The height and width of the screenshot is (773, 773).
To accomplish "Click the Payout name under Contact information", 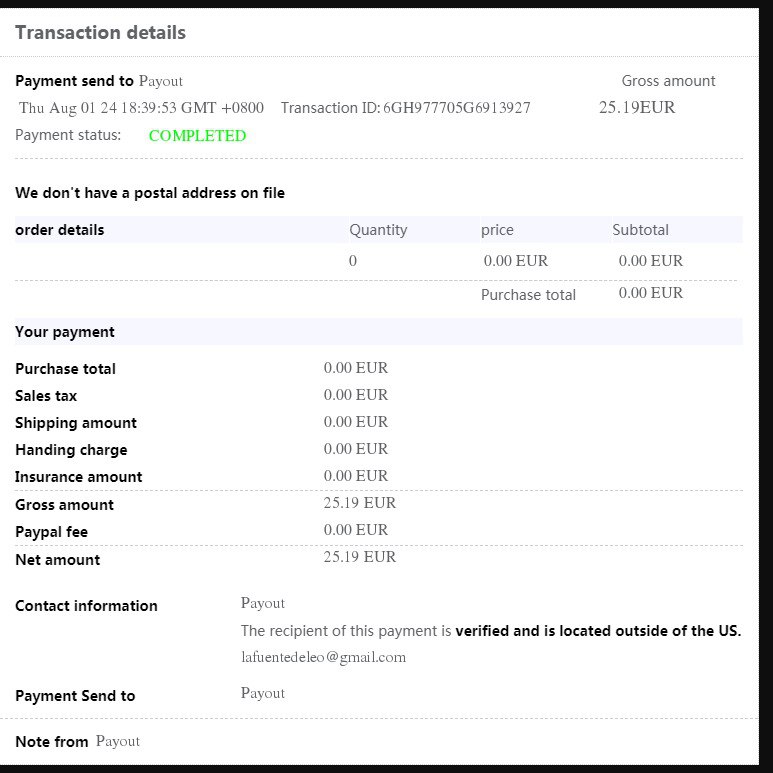I will 262,603.
